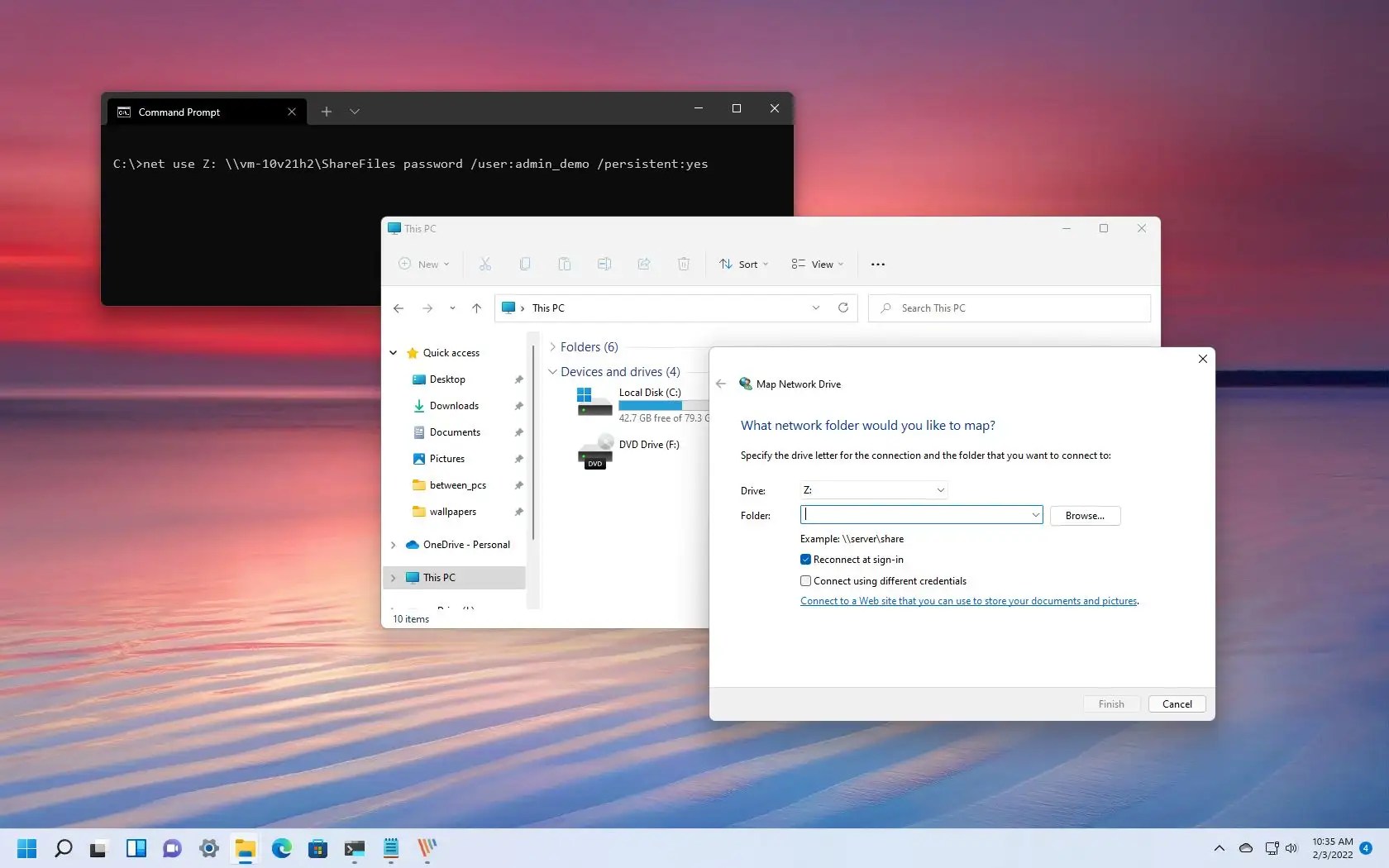Click the Copy icon in the toolbar
1389x868 pixels.
click(x=525, y=264)
